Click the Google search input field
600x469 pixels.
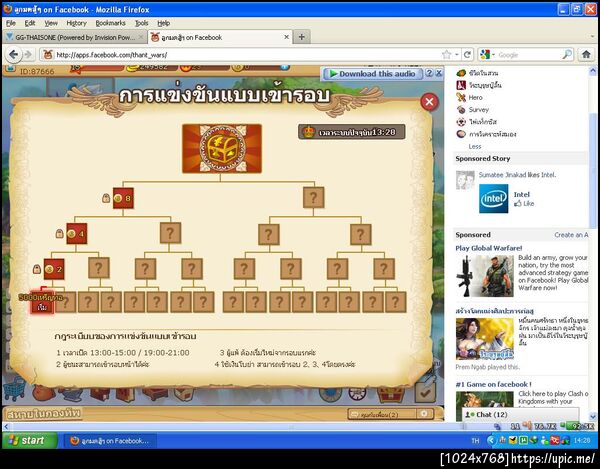(x=528, y=55)
